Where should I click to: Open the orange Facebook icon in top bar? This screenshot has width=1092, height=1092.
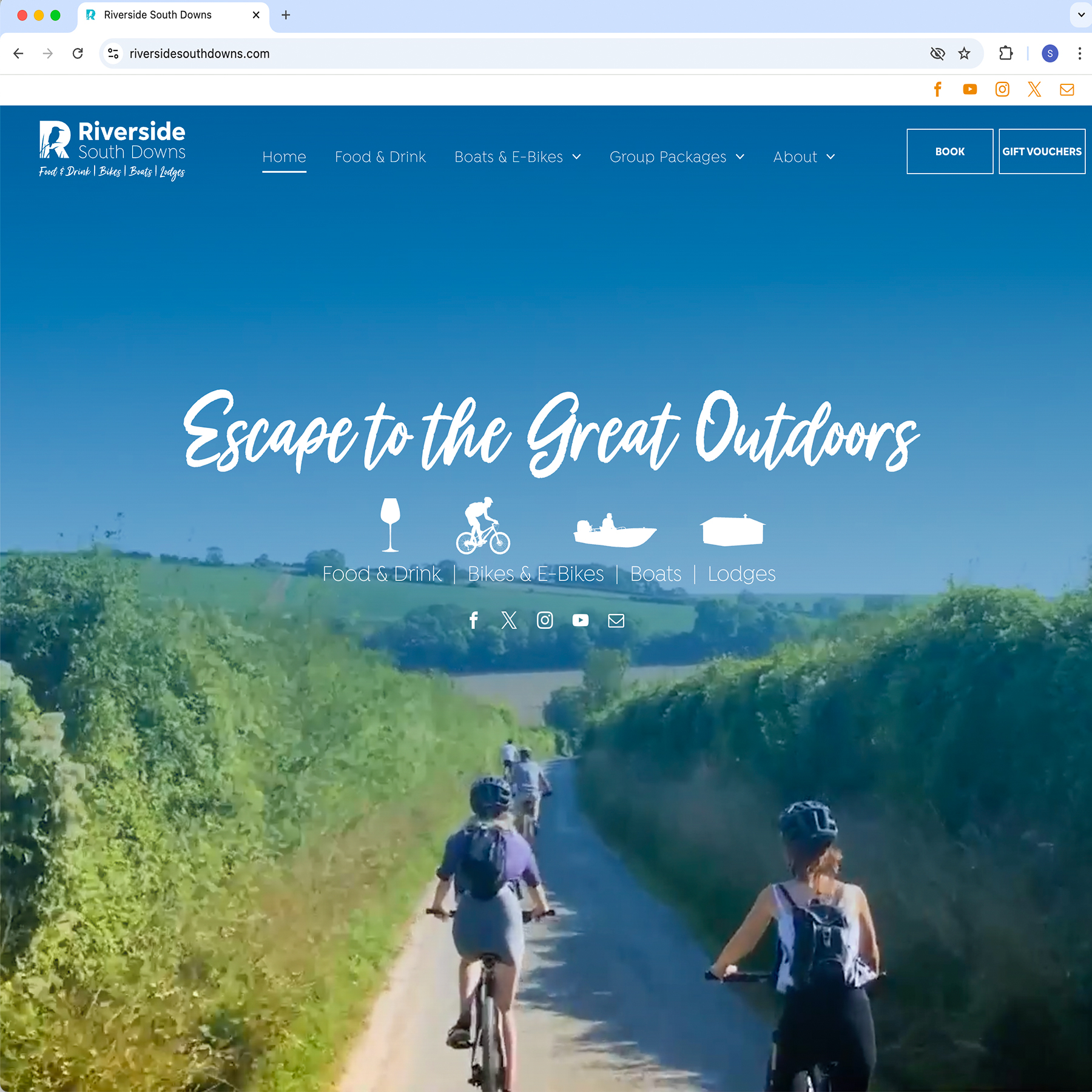[x=937, y=90]
